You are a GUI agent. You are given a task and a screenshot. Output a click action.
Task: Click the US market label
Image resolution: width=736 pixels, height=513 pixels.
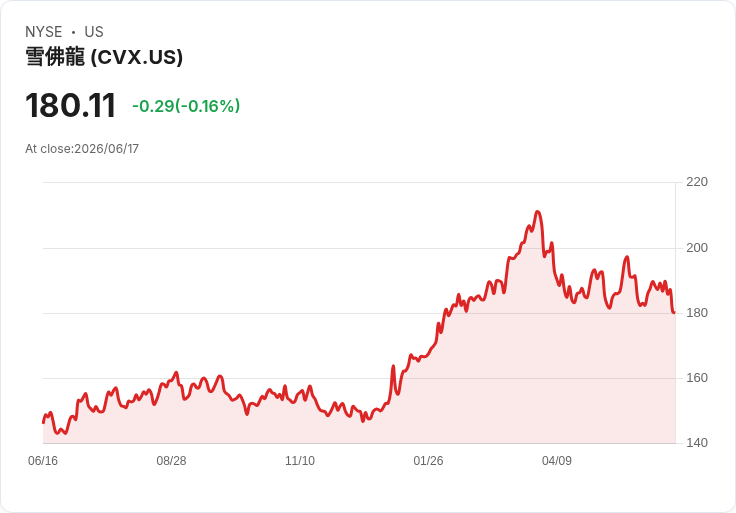[94, 32]
